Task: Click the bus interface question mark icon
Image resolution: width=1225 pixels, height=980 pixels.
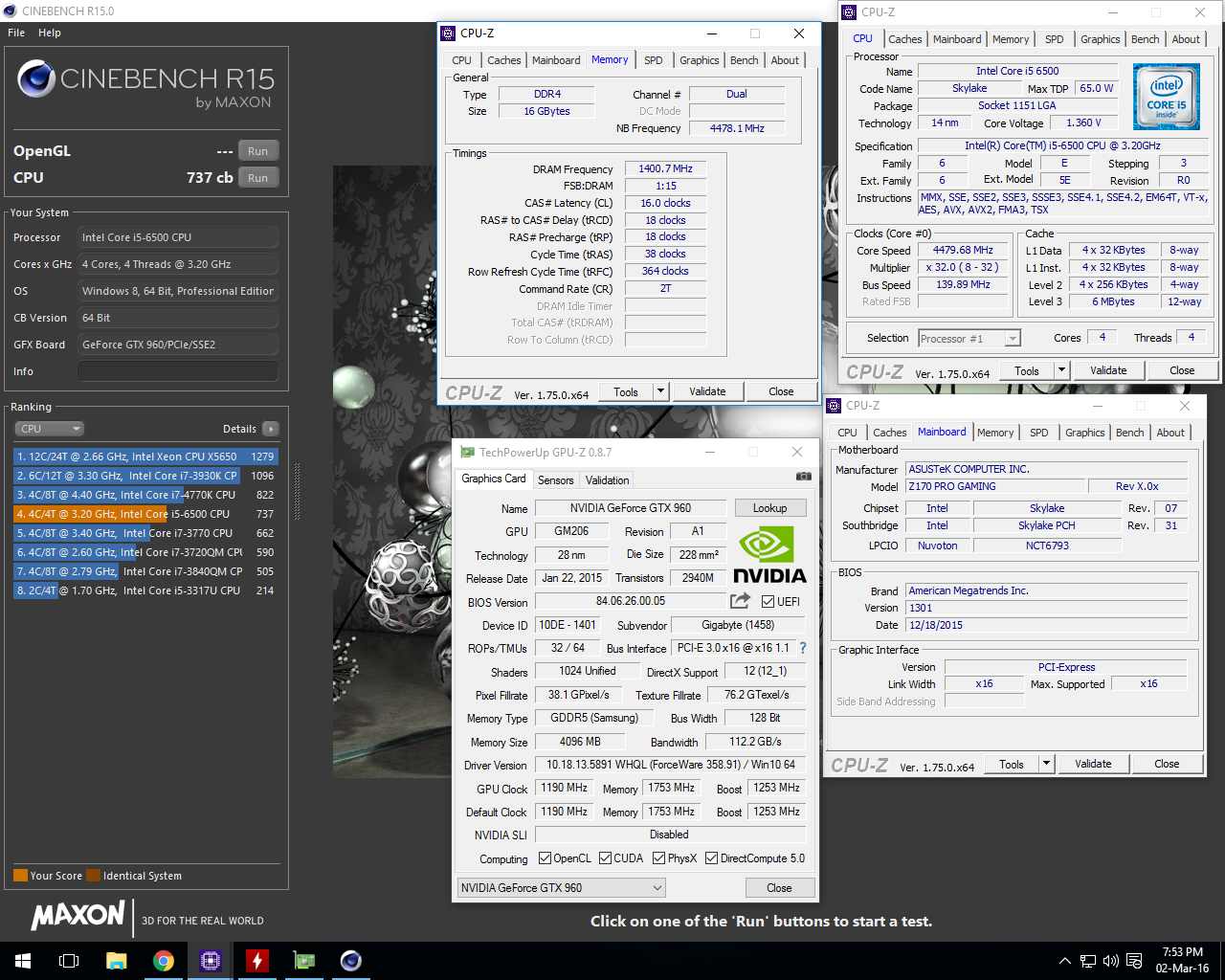Action: click(803, 648)
